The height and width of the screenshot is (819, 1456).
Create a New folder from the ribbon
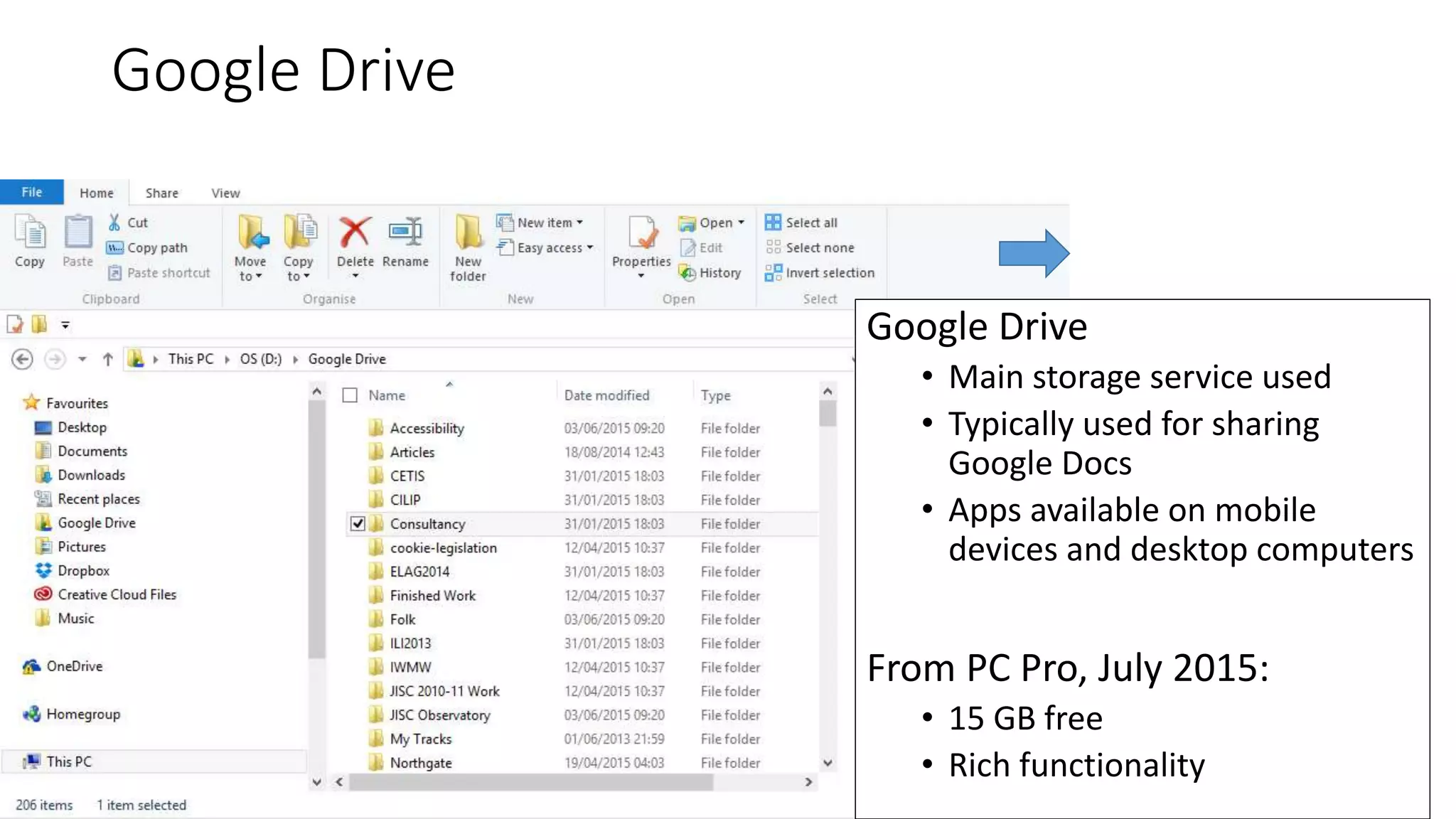[468, 247]
